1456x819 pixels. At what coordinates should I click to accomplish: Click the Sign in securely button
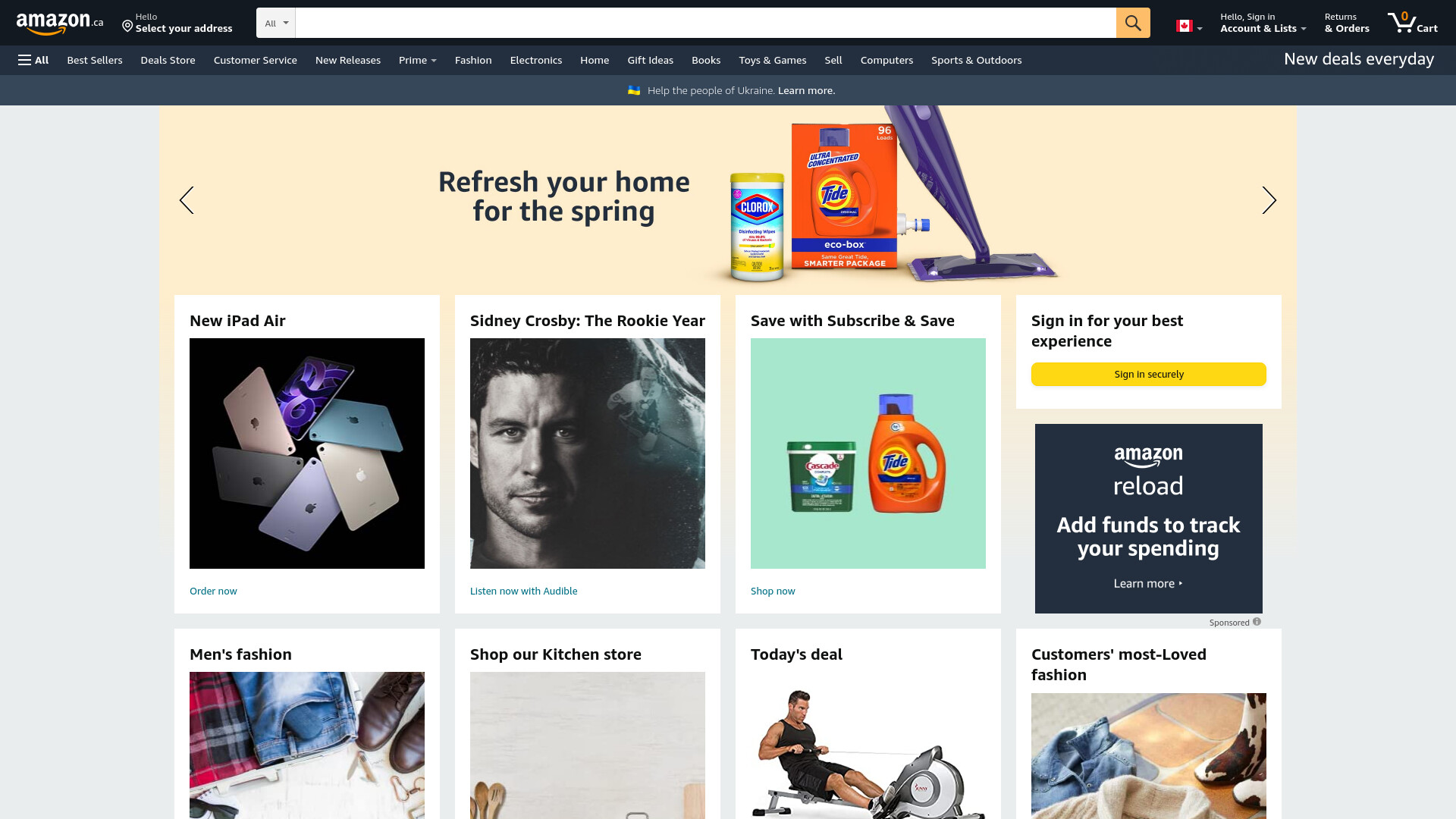1149,374
